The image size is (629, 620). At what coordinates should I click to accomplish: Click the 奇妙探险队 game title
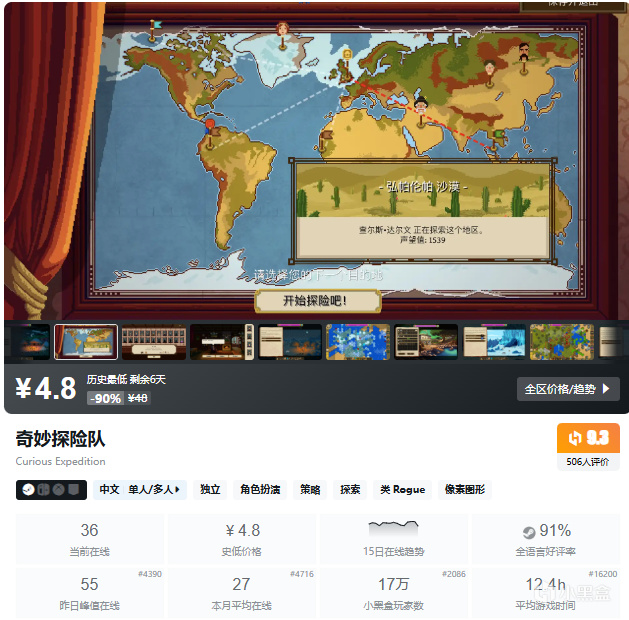(61, 438)
